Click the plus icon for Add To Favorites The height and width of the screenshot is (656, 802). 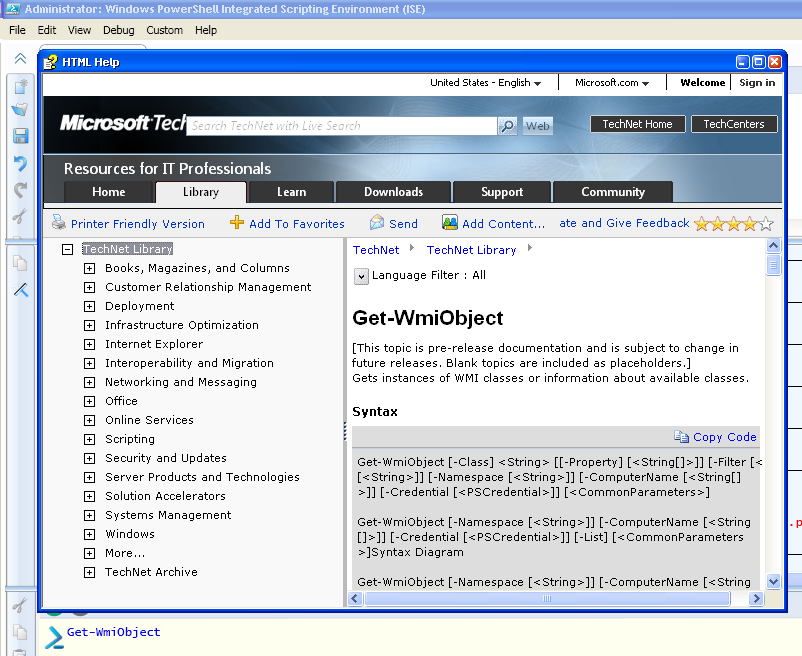(x=237, y=222)
